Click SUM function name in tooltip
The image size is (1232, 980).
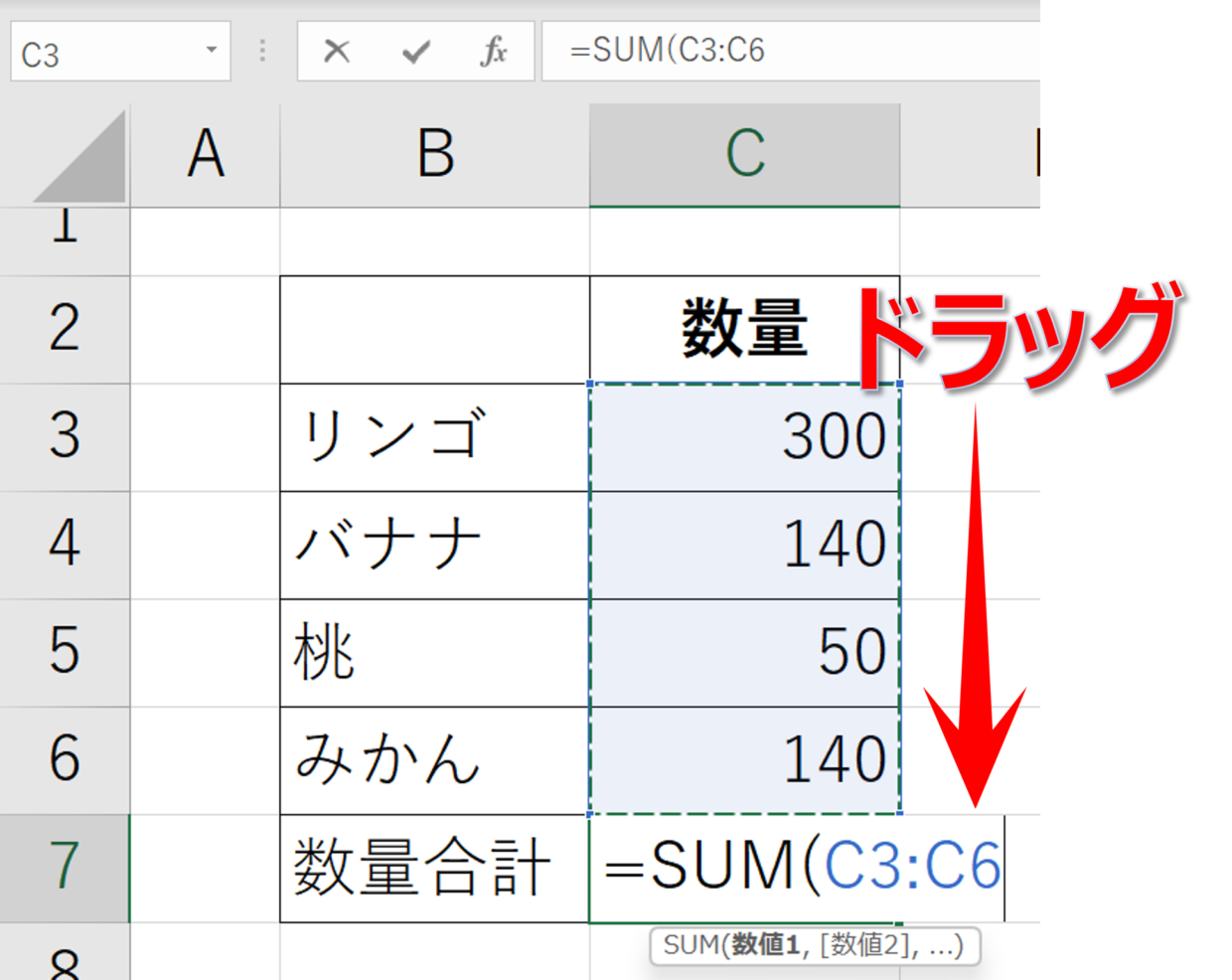(692, 945)
